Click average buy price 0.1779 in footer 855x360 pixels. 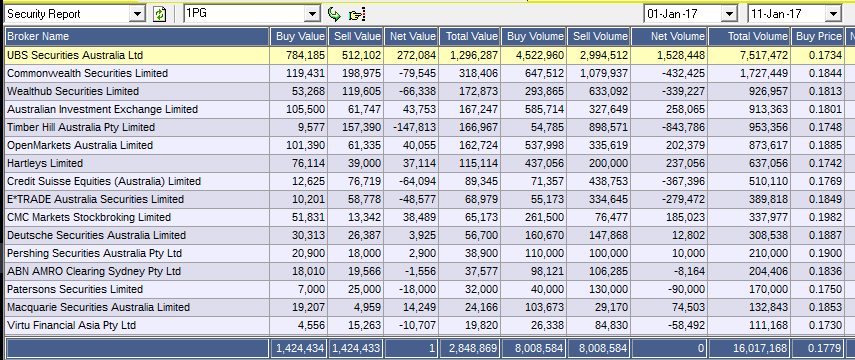[x=818, y=348]
